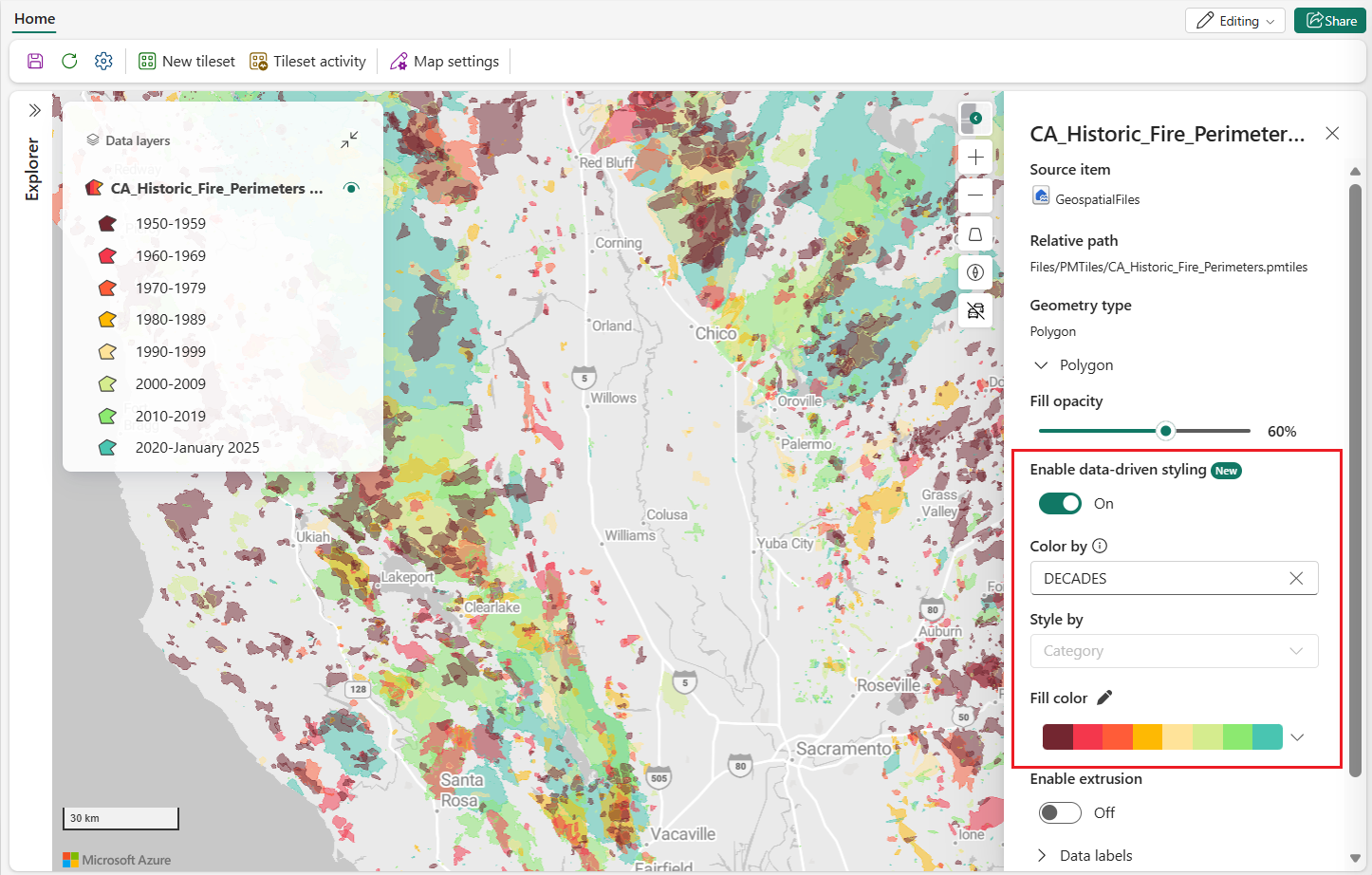Click the Yuba City label on the map
1372x875 pixels.
point(785,544)
